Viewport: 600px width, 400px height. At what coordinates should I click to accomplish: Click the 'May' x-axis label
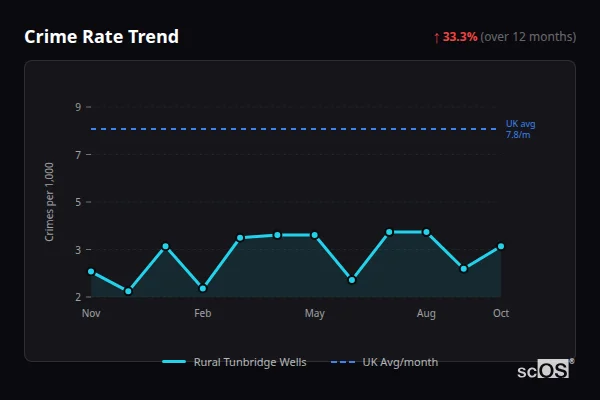point(315,314)
